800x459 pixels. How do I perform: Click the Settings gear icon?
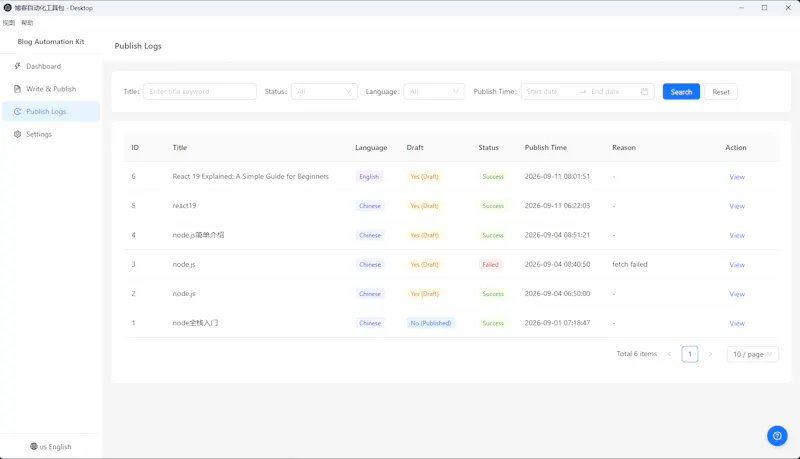(17, 134)
